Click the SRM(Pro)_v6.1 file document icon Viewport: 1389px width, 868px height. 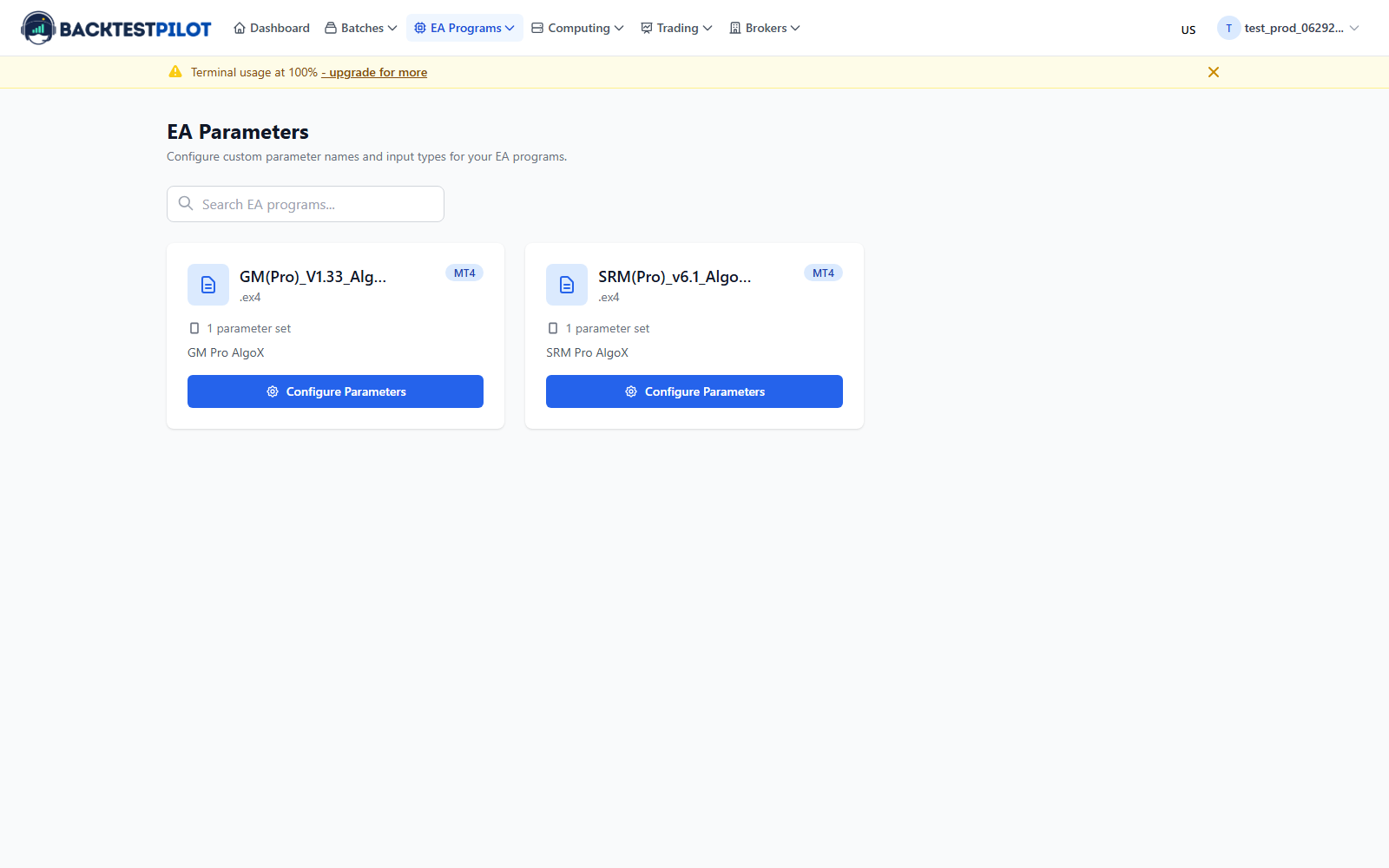tap(567, 285)
